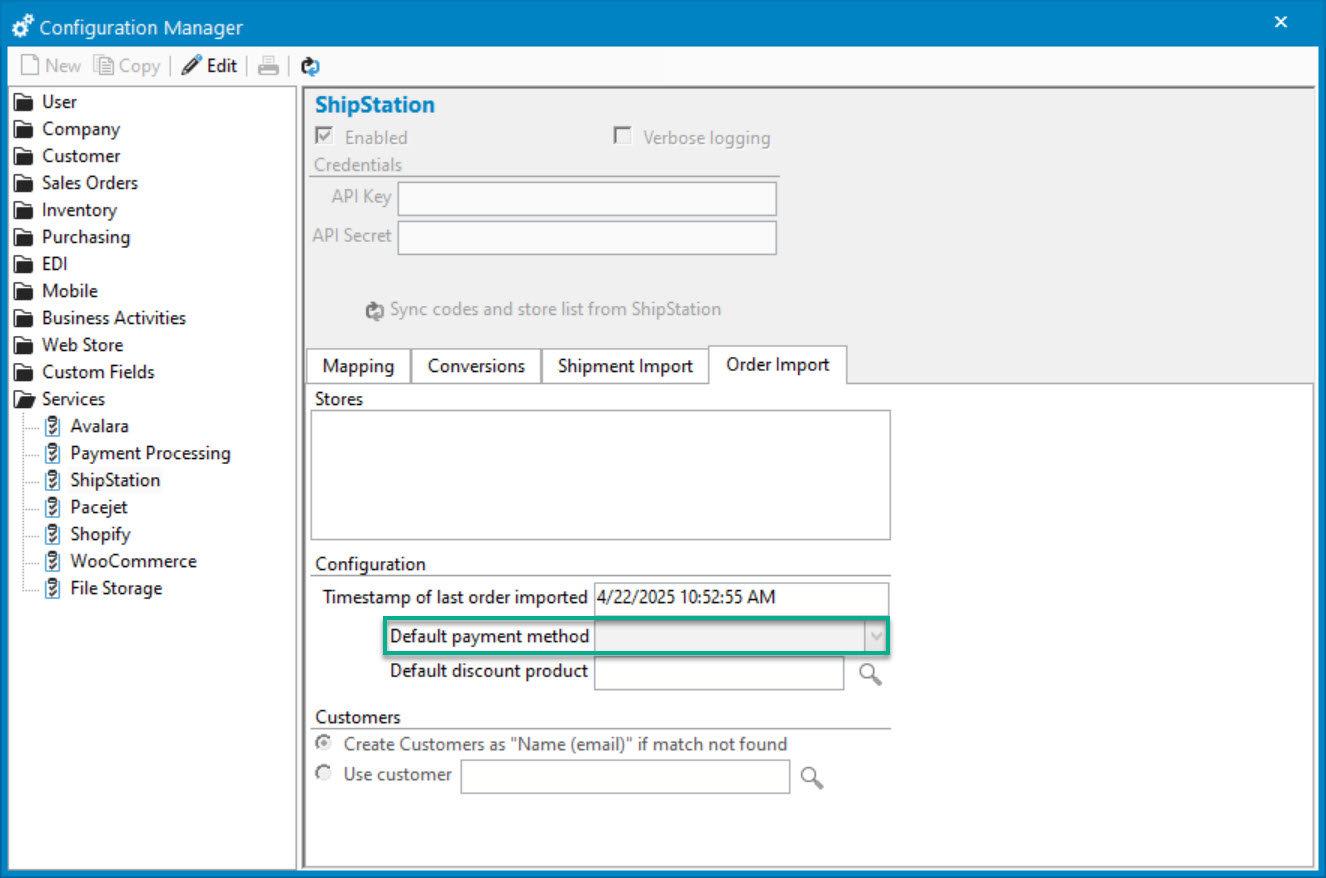Click Sync codes and store list link
This screenshot has height=878, width=1326.
point(555,309)
